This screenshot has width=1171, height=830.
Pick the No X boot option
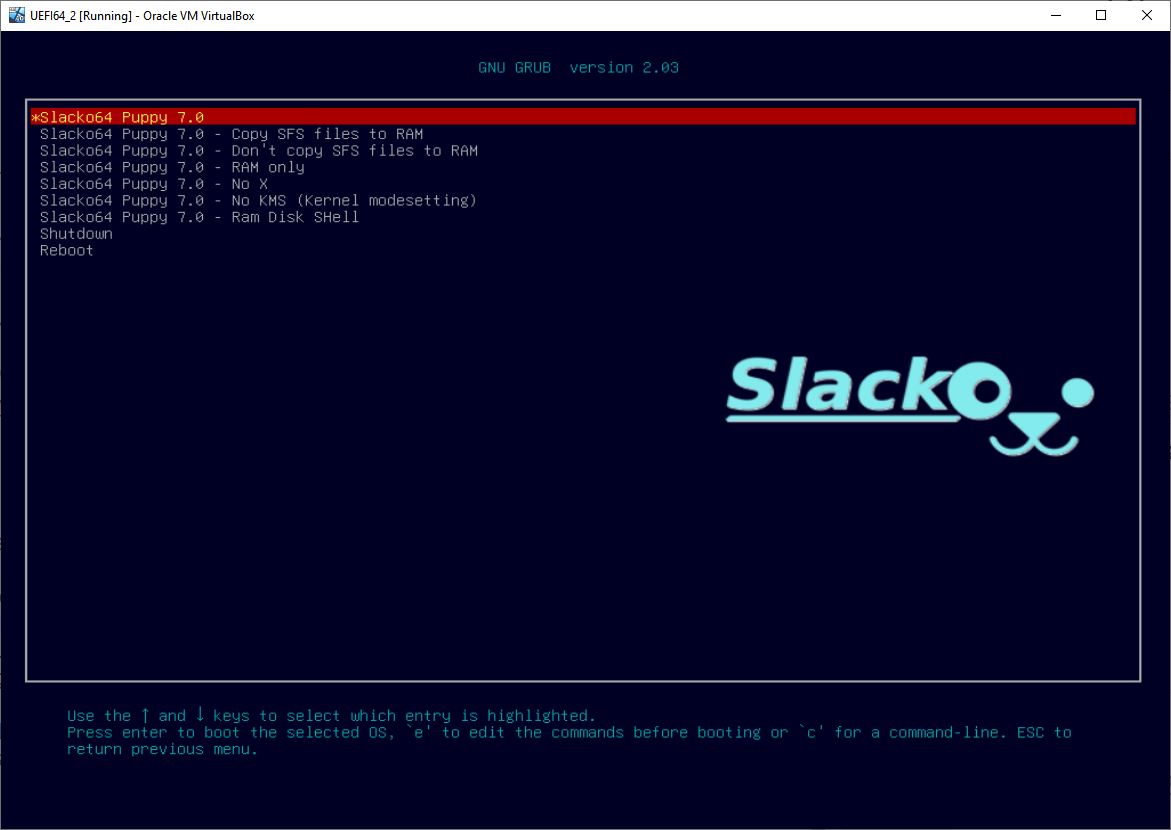(153, 184)
